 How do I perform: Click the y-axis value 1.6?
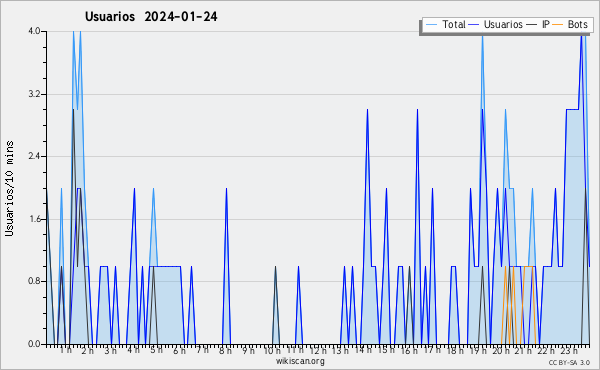(x=34, y=219)
